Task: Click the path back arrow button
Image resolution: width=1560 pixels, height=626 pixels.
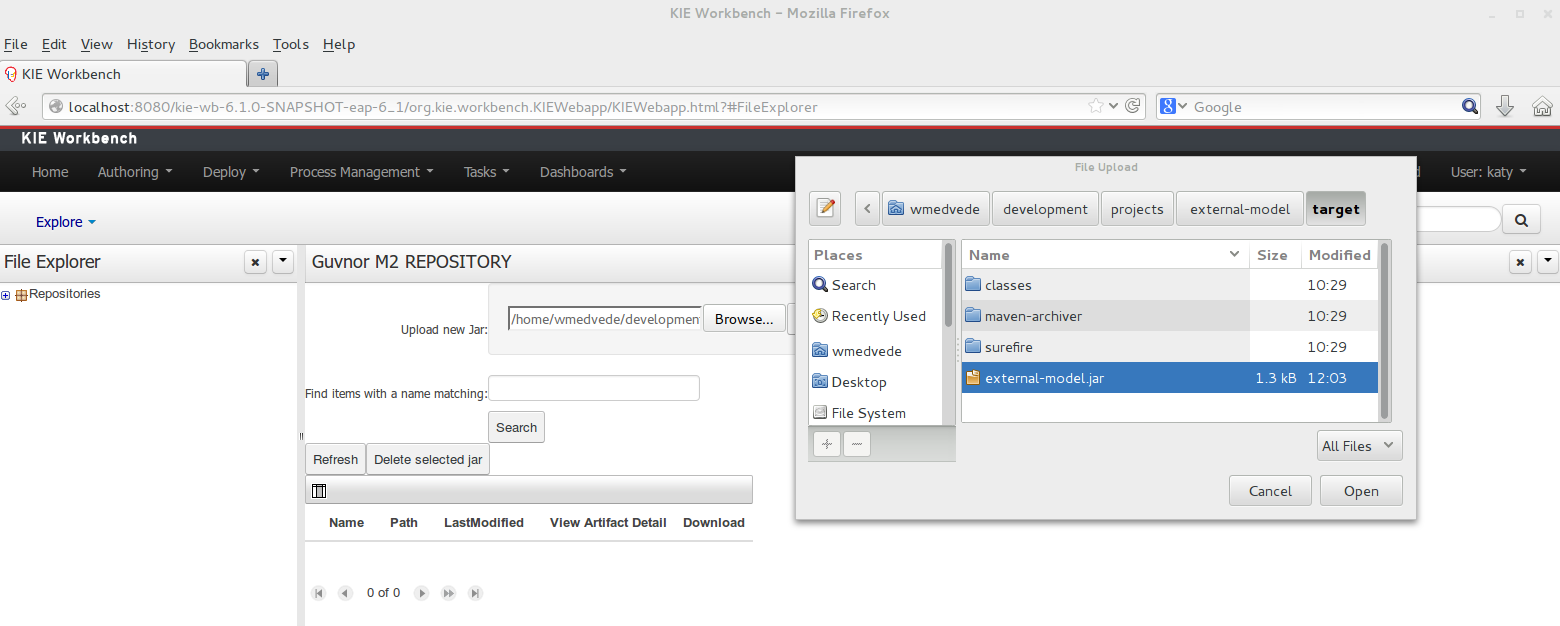Action: (x=867, y=209)
